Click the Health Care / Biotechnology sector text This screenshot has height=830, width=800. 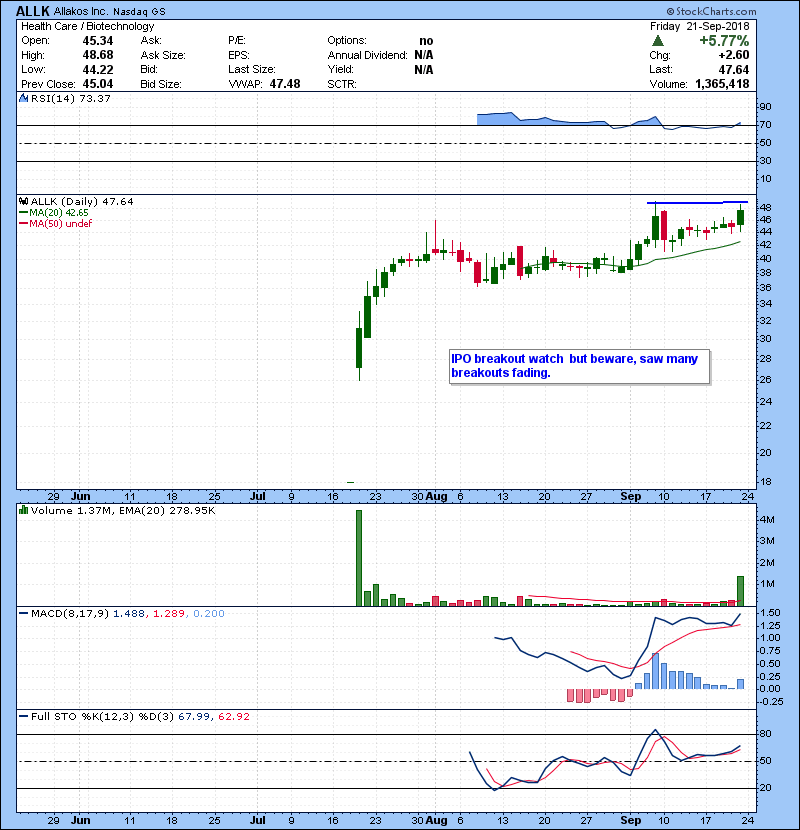[x=88, y=26]
